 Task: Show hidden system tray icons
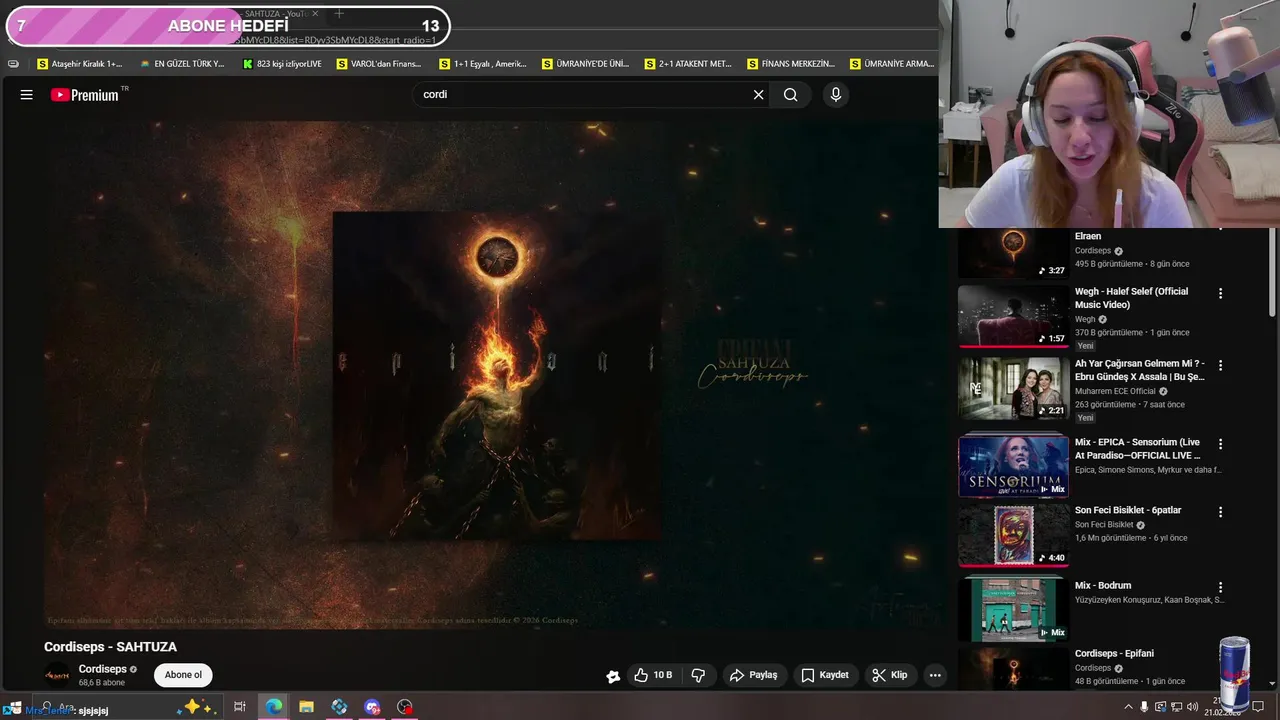point(1129,707)
